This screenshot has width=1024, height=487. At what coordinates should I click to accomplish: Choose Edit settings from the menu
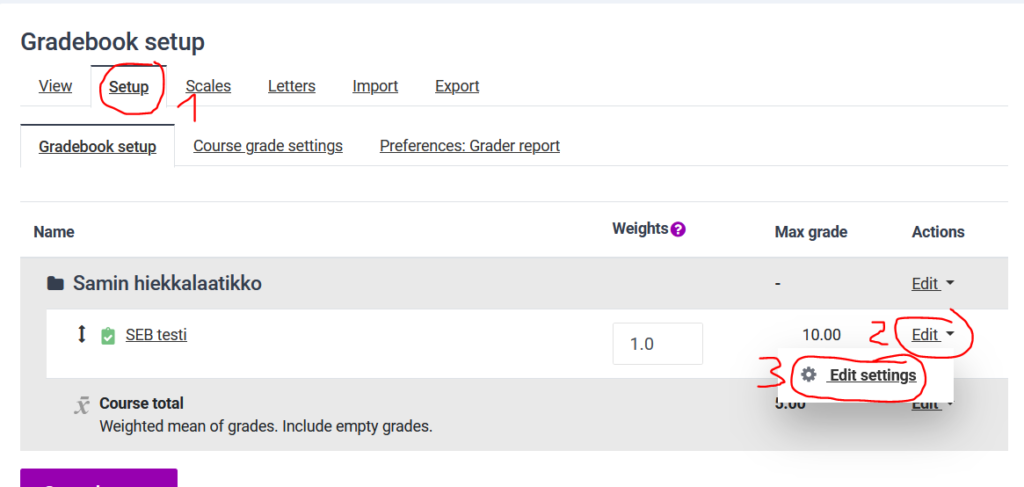[859, 375]
